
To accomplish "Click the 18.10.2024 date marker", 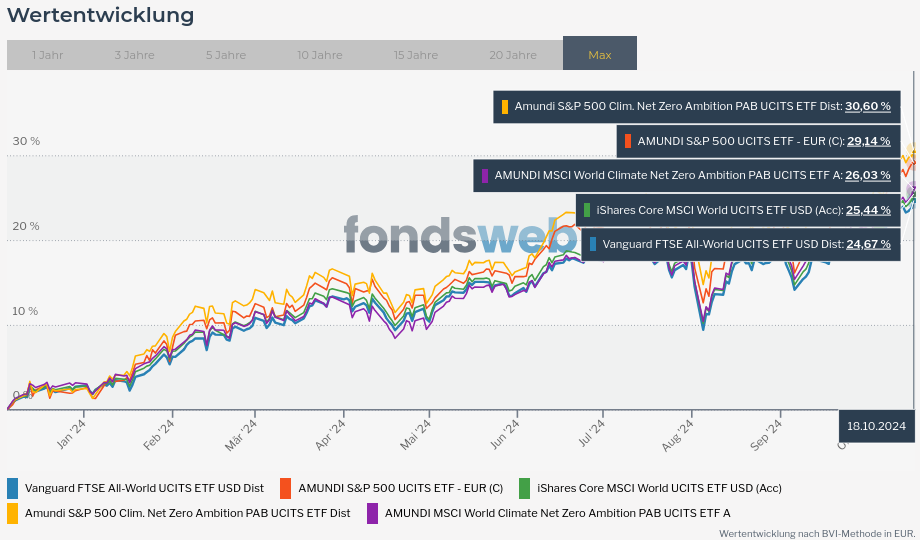I will 876,426.
